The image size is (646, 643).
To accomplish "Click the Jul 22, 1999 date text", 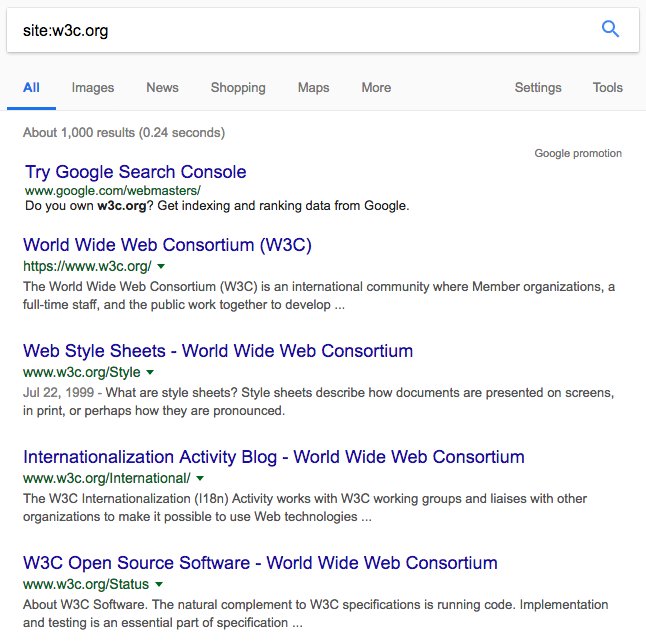I will pos(59,392).
